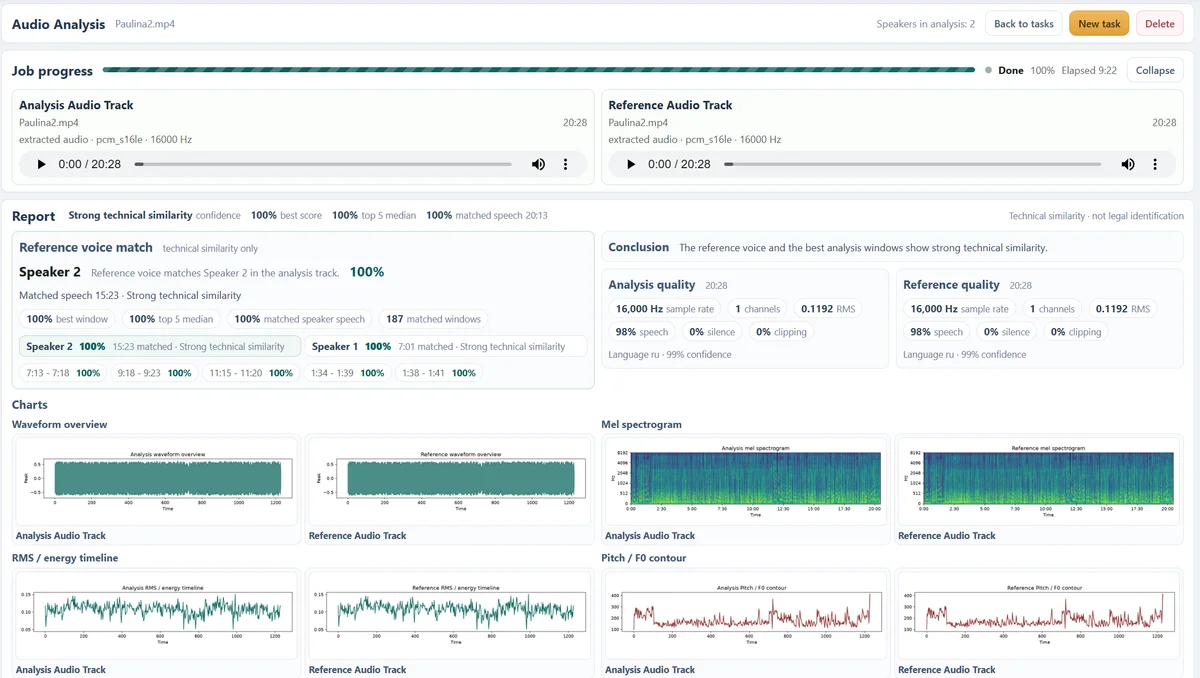The image size is (1200, 678).
Task: Start a New task
Action: (1099, 24)
